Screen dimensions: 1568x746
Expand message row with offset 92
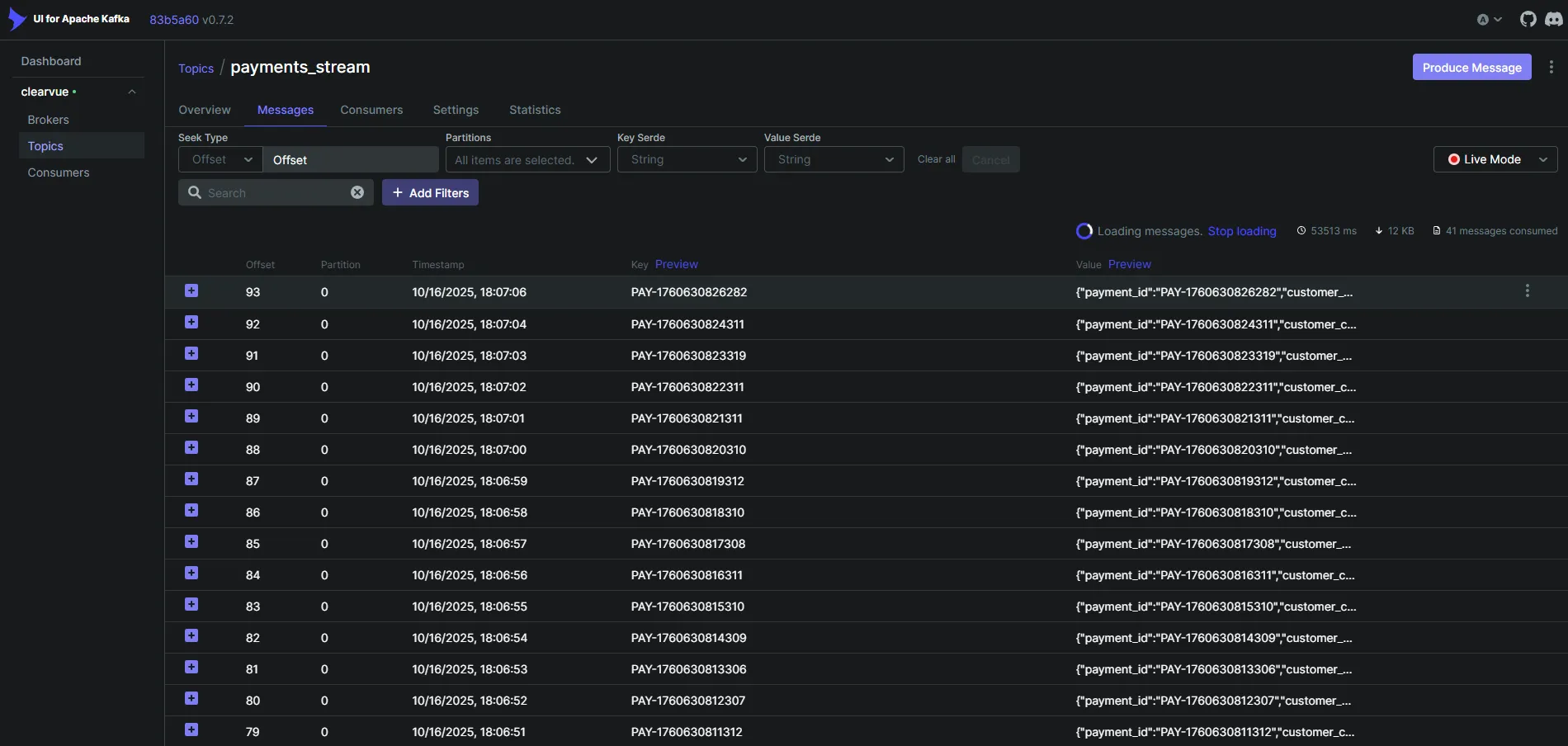click(x=191, y=322)
